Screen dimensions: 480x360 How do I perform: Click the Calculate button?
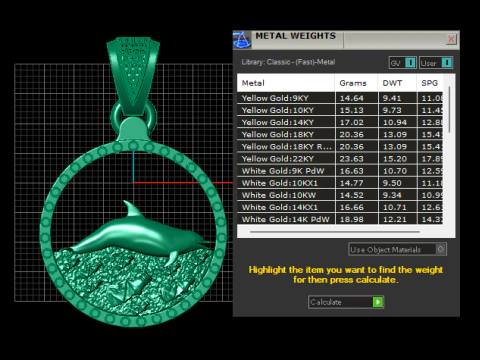(346, 302)
